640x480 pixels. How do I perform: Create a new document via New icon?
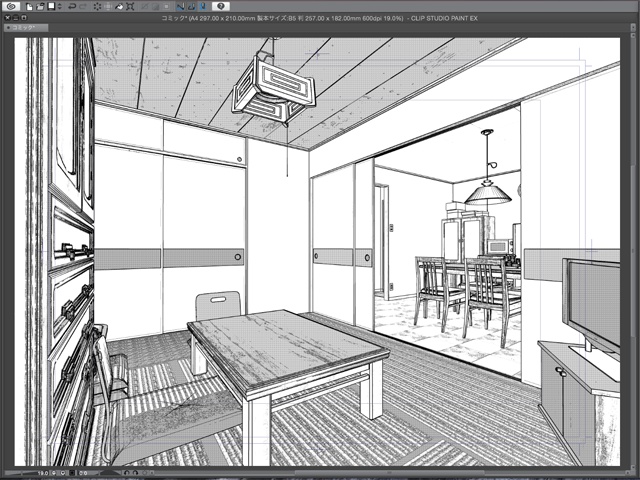click(29, 6)
